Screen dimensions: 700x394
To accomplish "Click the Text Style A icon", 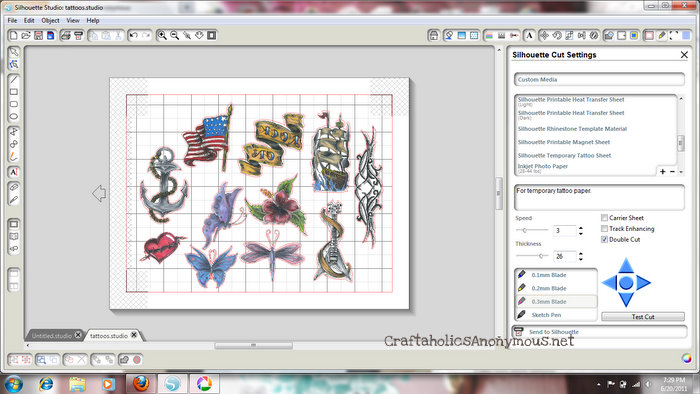I will pos(529,35).
